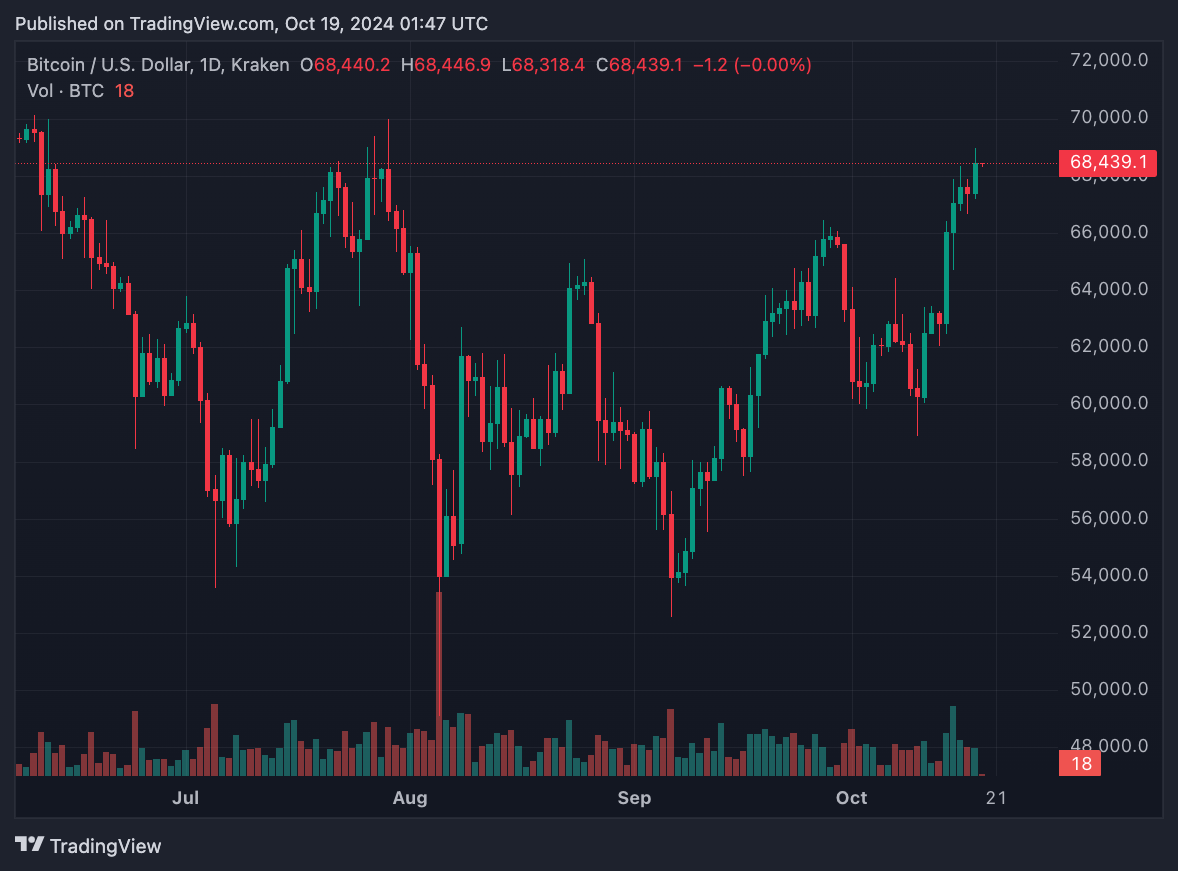Click the 'Vol · BTC' indicator label
1178x871 pixels.
coord(65,91)
